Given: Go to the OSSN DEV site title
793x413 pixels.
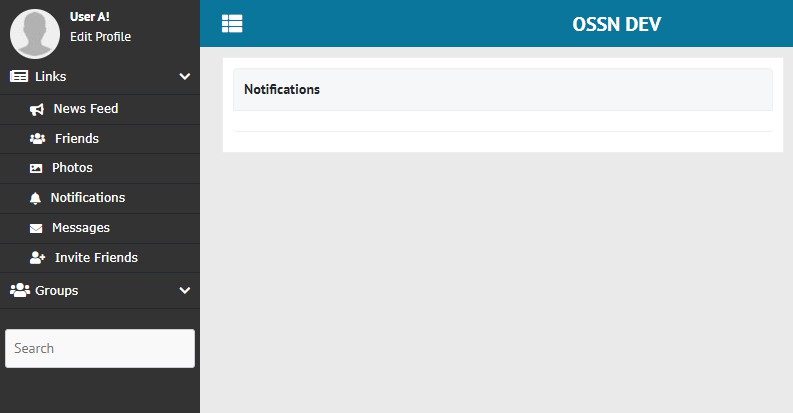Looking at the screenshot, I should click(x=617, y=24).
